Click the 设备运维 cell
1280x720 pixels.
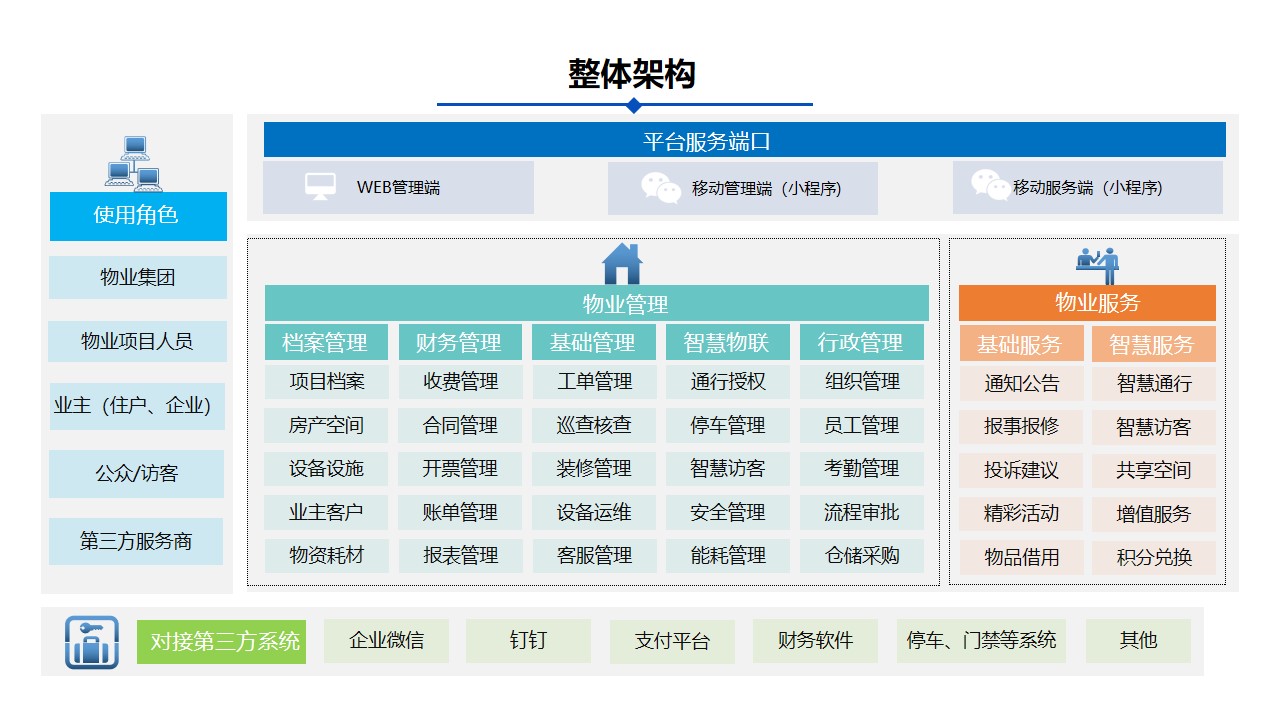(594, 513)
